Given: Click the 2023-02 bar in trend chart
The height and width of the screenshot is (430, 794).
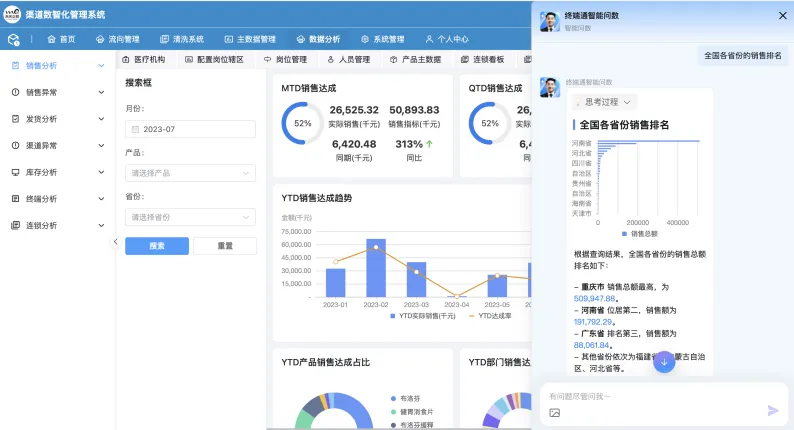Looking at the screenshot, I should pos(376,268).
